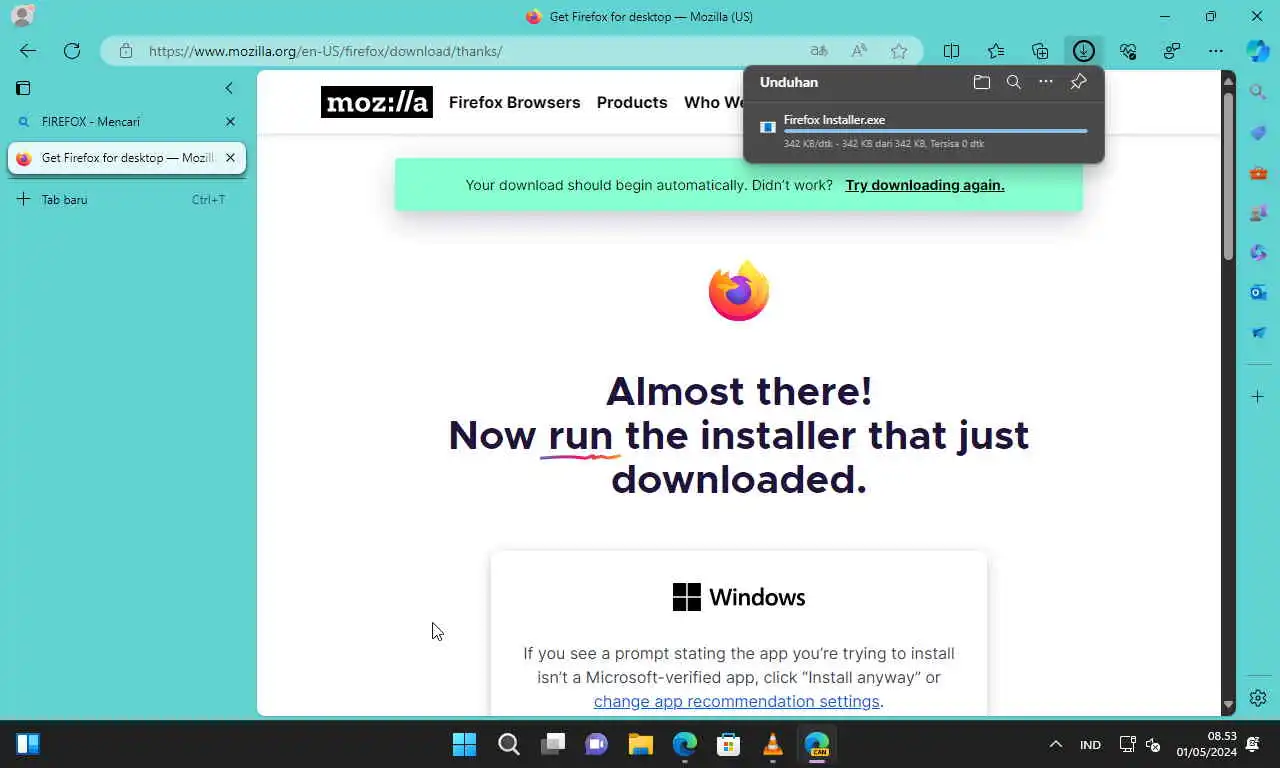
Task: Open the Edge Settings and more menu
Action: coord(1216,51)
